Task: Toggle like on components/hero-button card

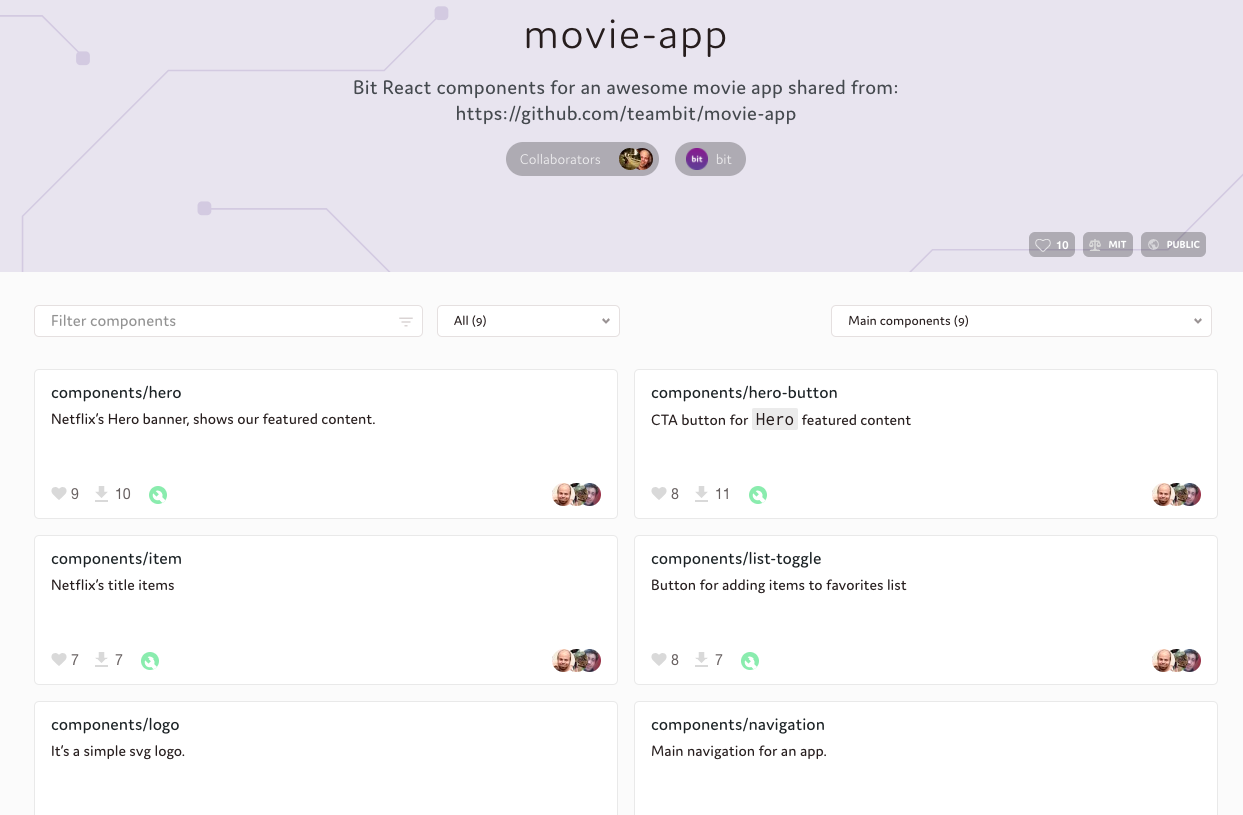Action: pyautogui.click(x=659, y=494)
